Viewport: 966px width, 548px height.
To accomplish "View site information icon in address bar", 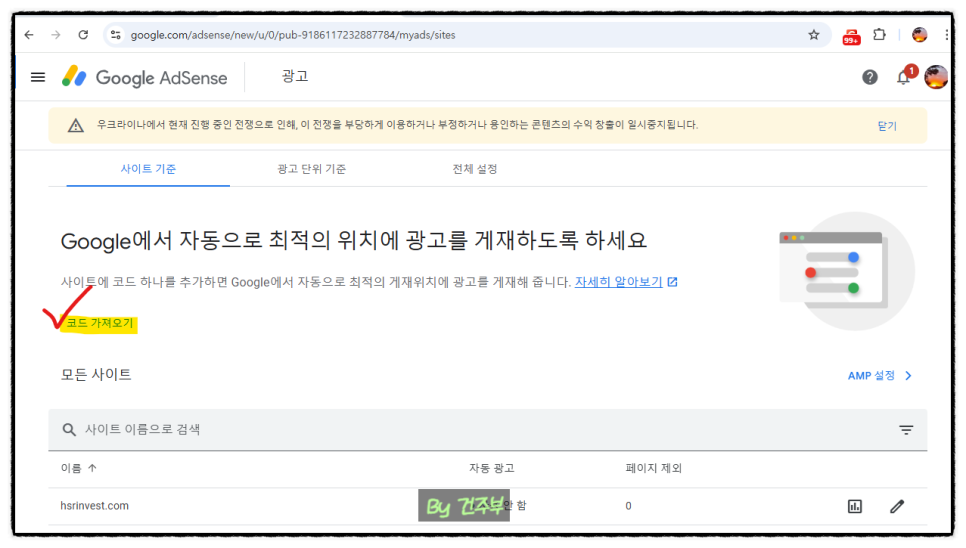I will (x=115, y=35).
